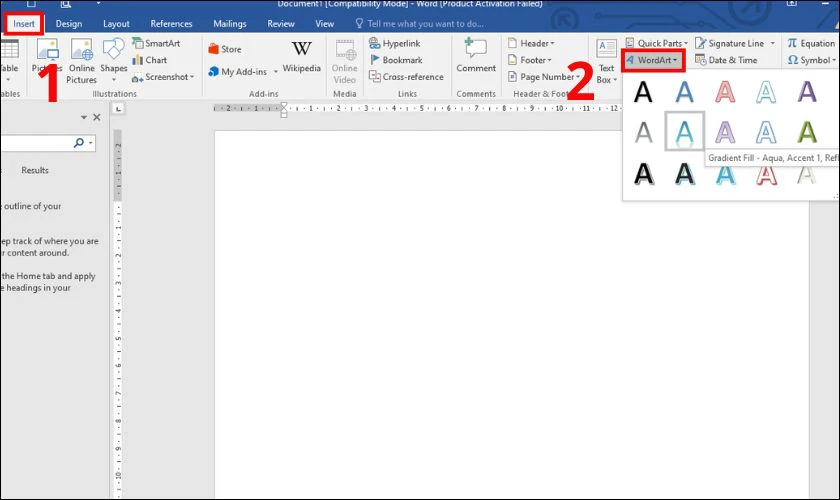Expand the Signature Line dropdown arrow
840x500 pixels.
pos(772,43)
